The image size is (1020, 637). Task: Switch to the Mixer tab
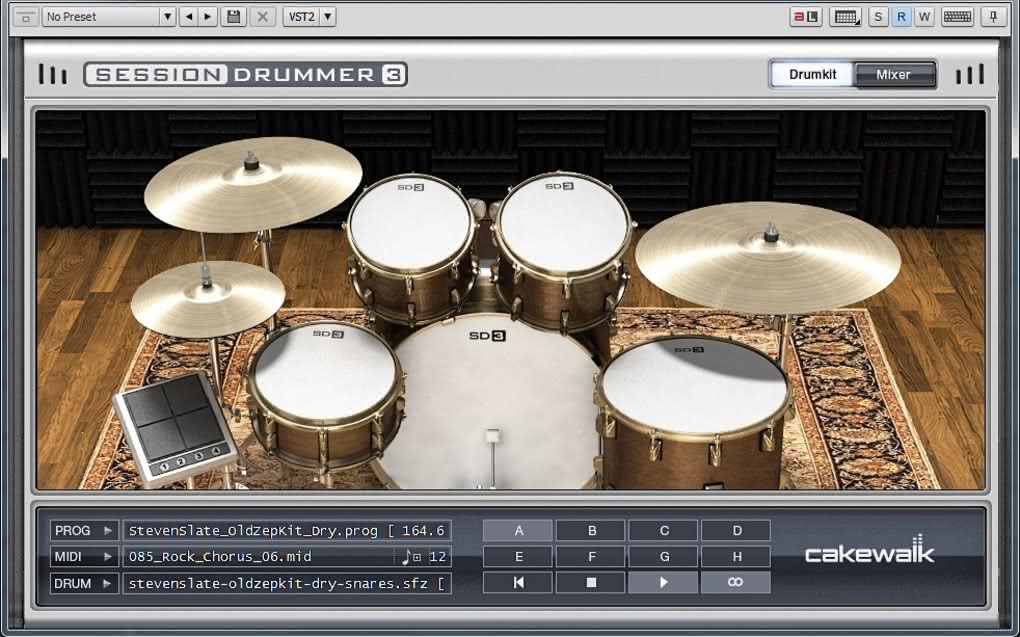pyautogui.click(x=893, y=74)
